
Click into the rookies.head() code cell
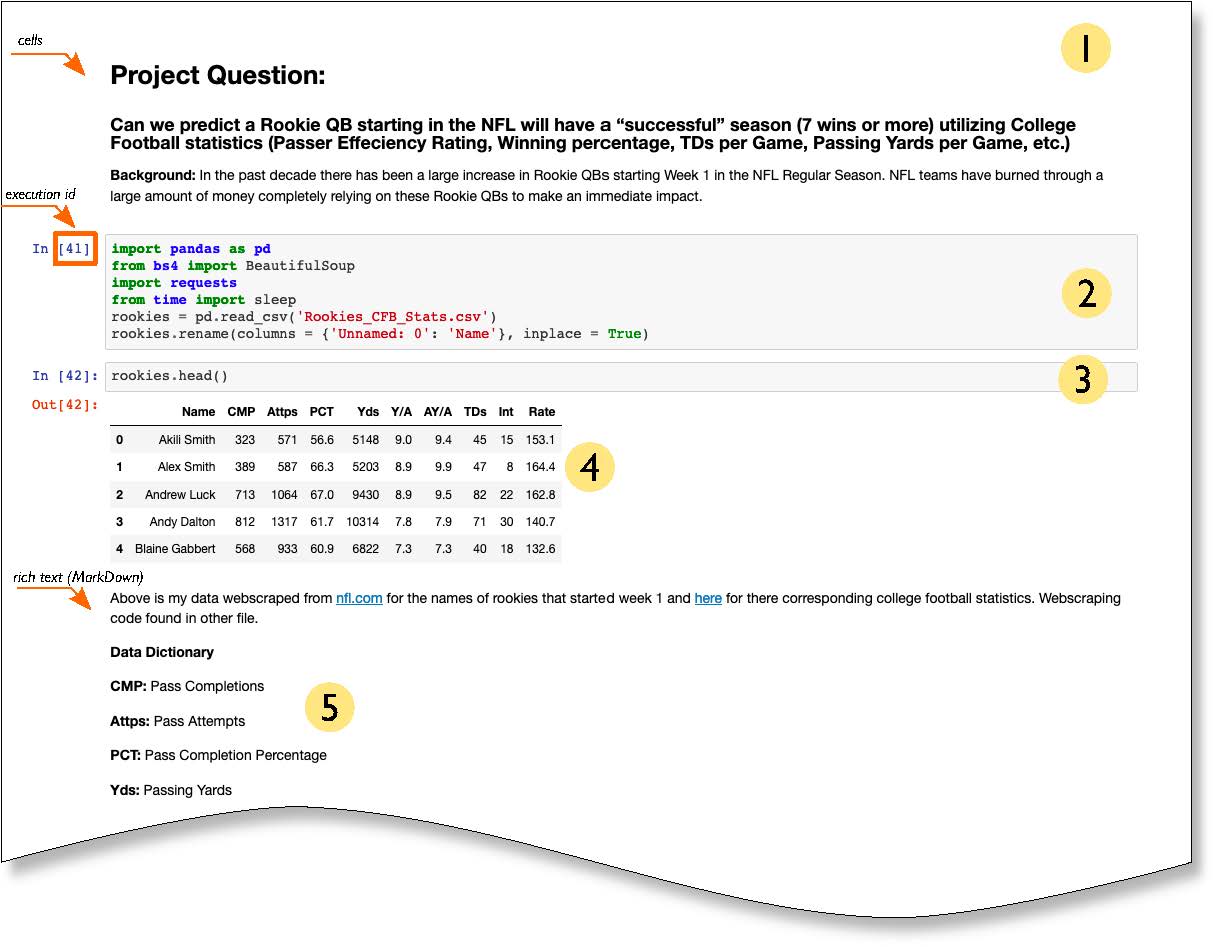point(621,376)
